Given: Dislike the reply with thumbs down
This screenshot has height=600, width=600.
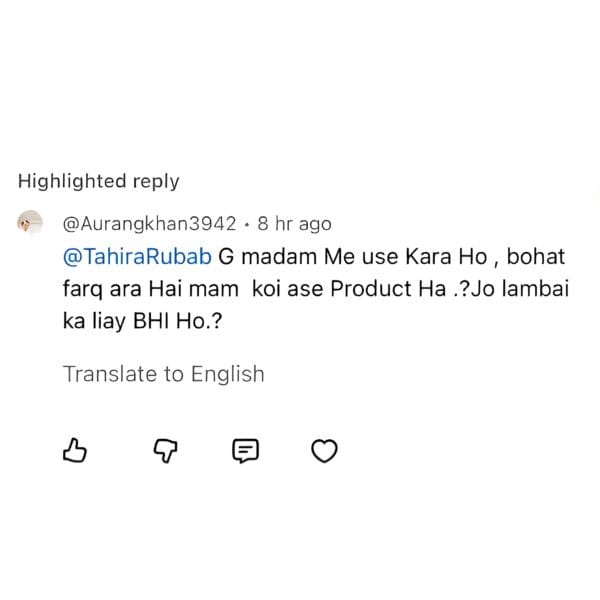Looking at the screenshot, I should pyautogui.click(x=158, y=451).
